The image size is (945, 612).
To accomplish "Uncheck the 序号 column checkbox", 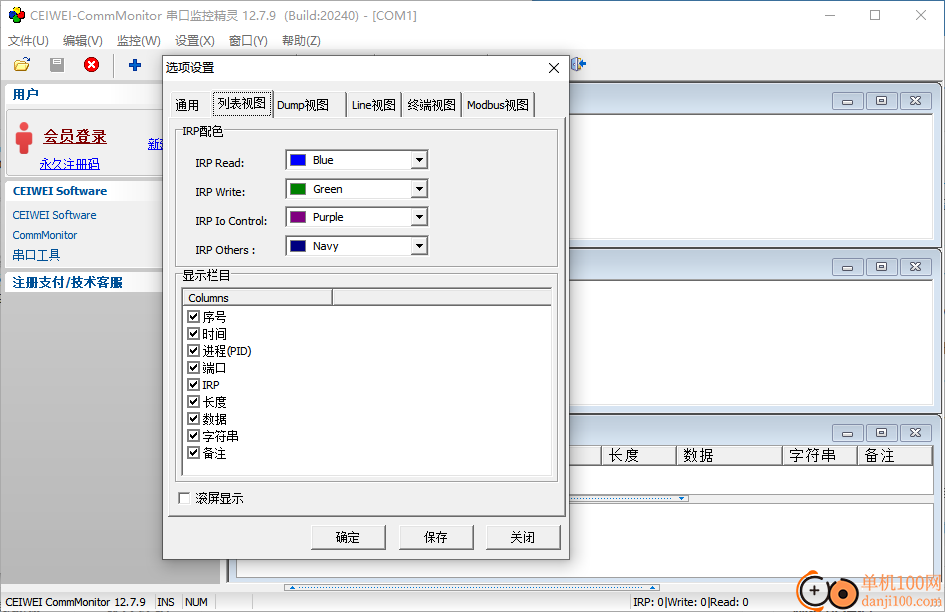I will pyautogui.click(x=193, y=316).
